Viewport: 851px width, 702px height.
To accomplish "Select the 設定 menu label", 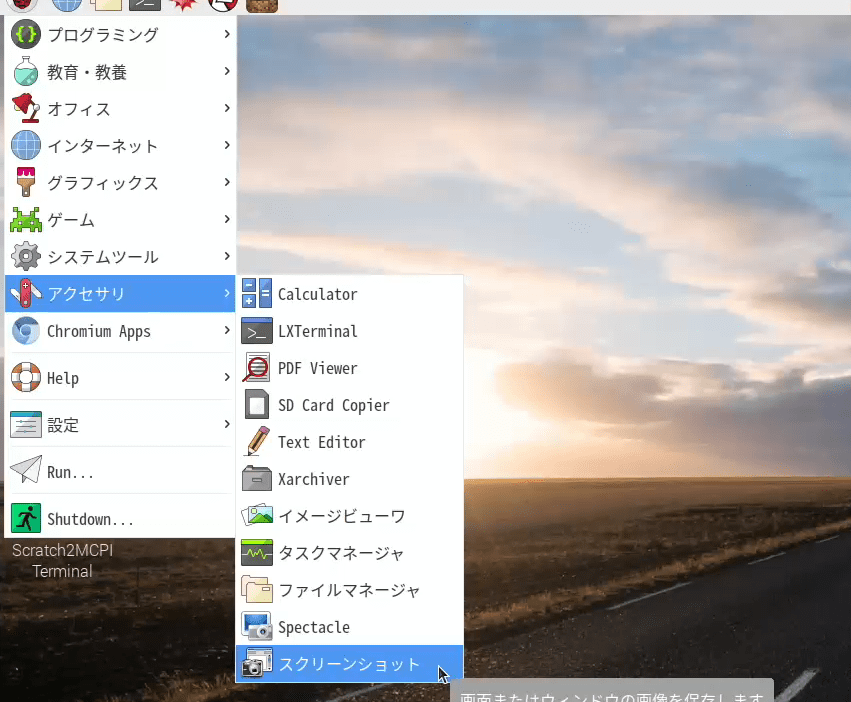I will [x=63, y=425].
